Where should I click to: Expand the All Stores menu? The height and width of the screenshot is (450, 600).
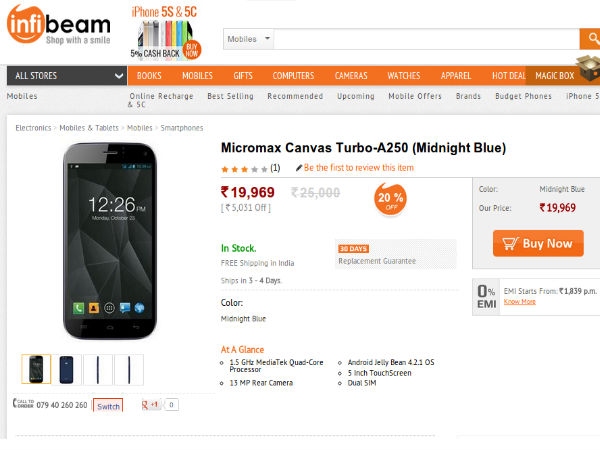[67, 76]
